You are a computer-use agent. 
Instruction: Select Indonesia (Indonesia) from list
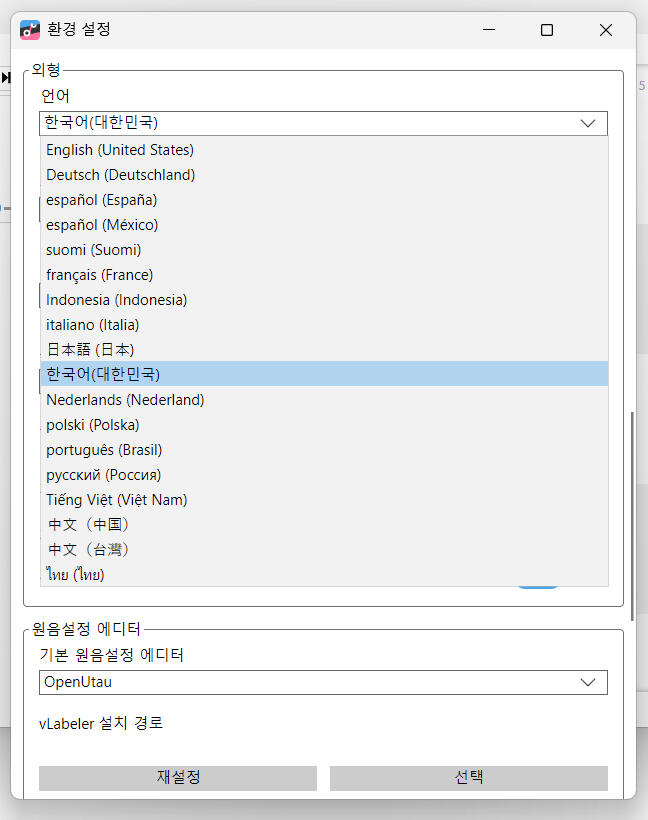pos(117,300)
